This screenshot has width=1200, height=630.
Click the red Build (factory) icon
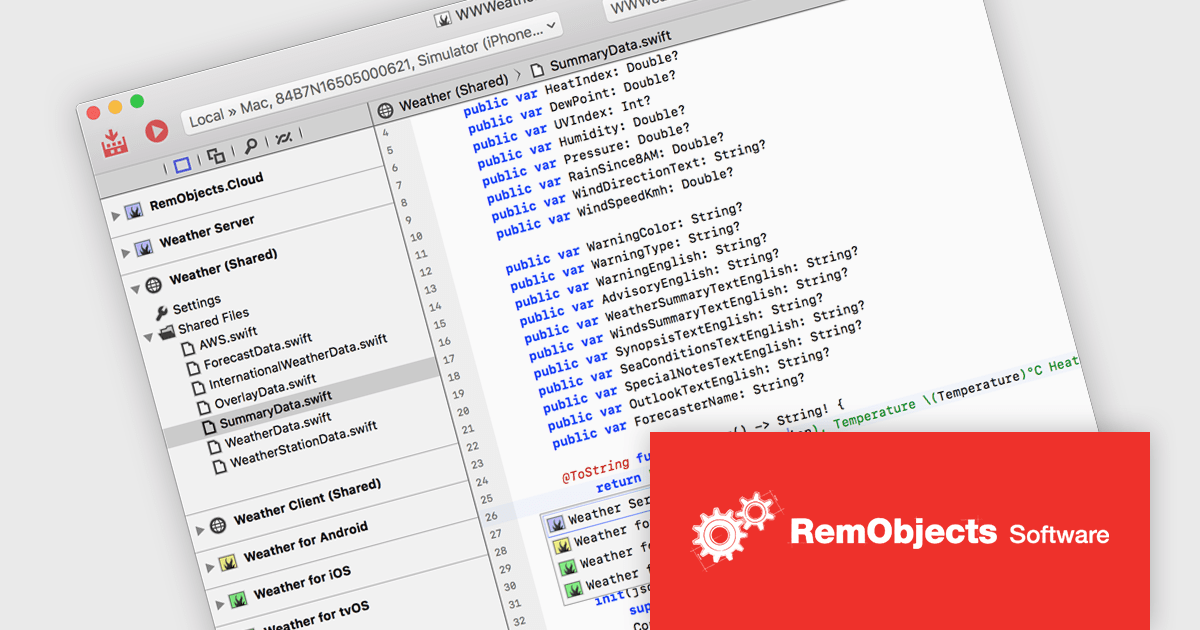point(114,142)
